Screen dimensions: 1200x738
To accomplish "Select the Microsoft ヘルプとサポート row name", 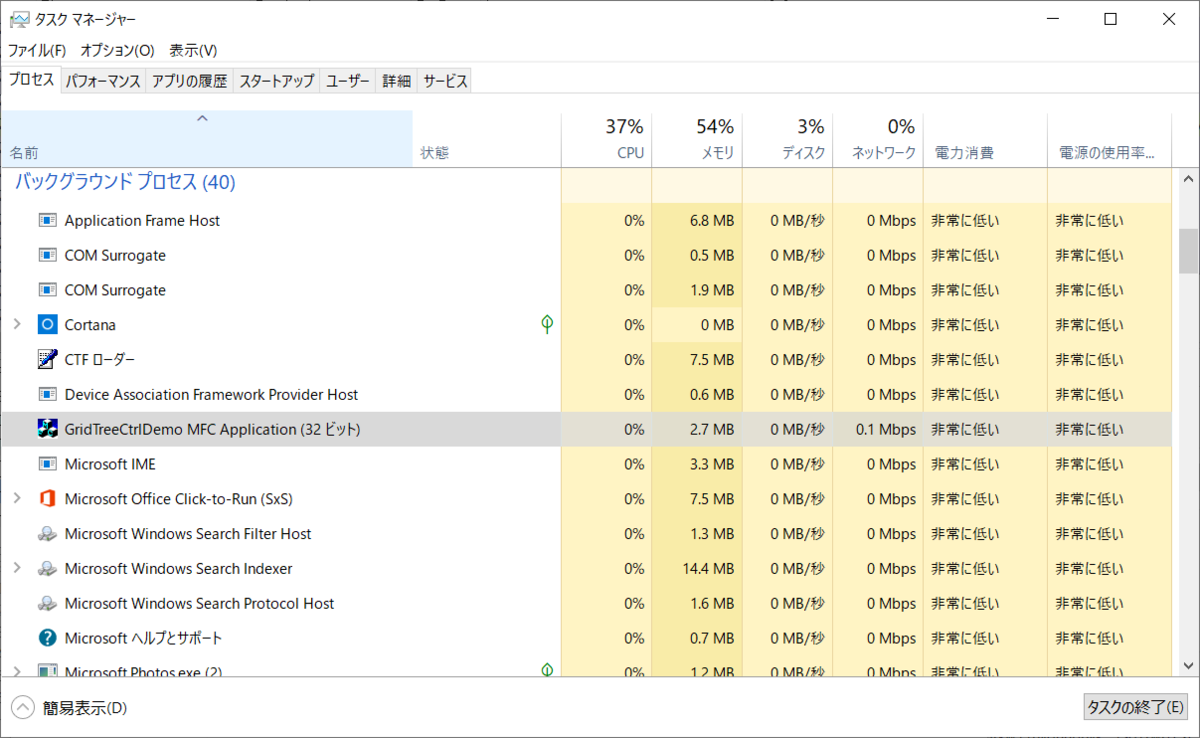I will click(x=143, y=638).
